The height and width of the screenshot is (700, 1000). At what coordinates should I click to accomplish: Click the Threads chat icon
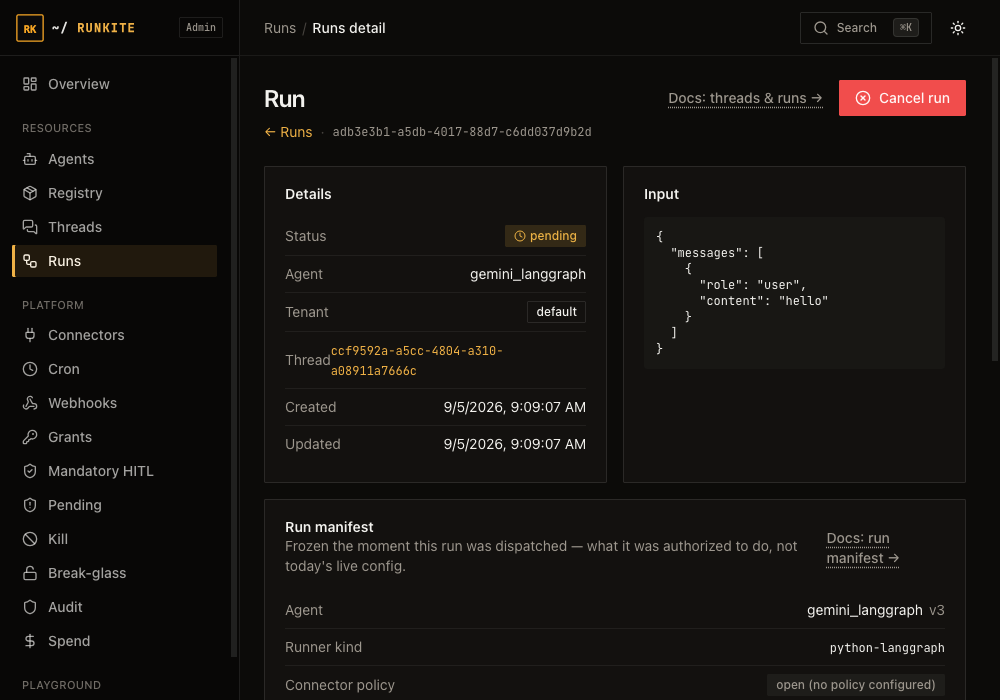pyautogui.click(x=30, y=227)
